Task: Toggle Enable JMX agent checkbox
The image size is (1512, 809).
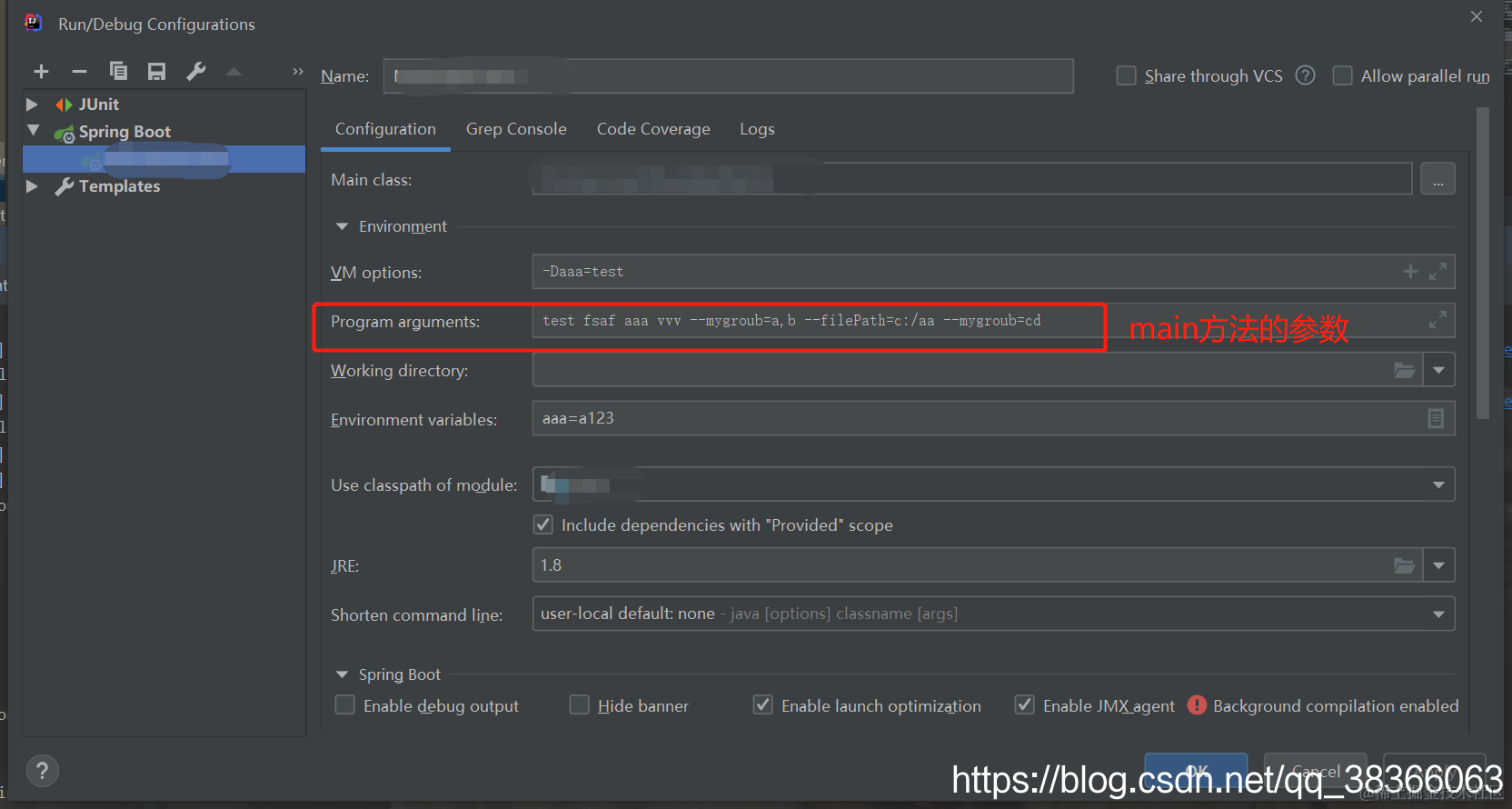Action: coord(1024,705)
